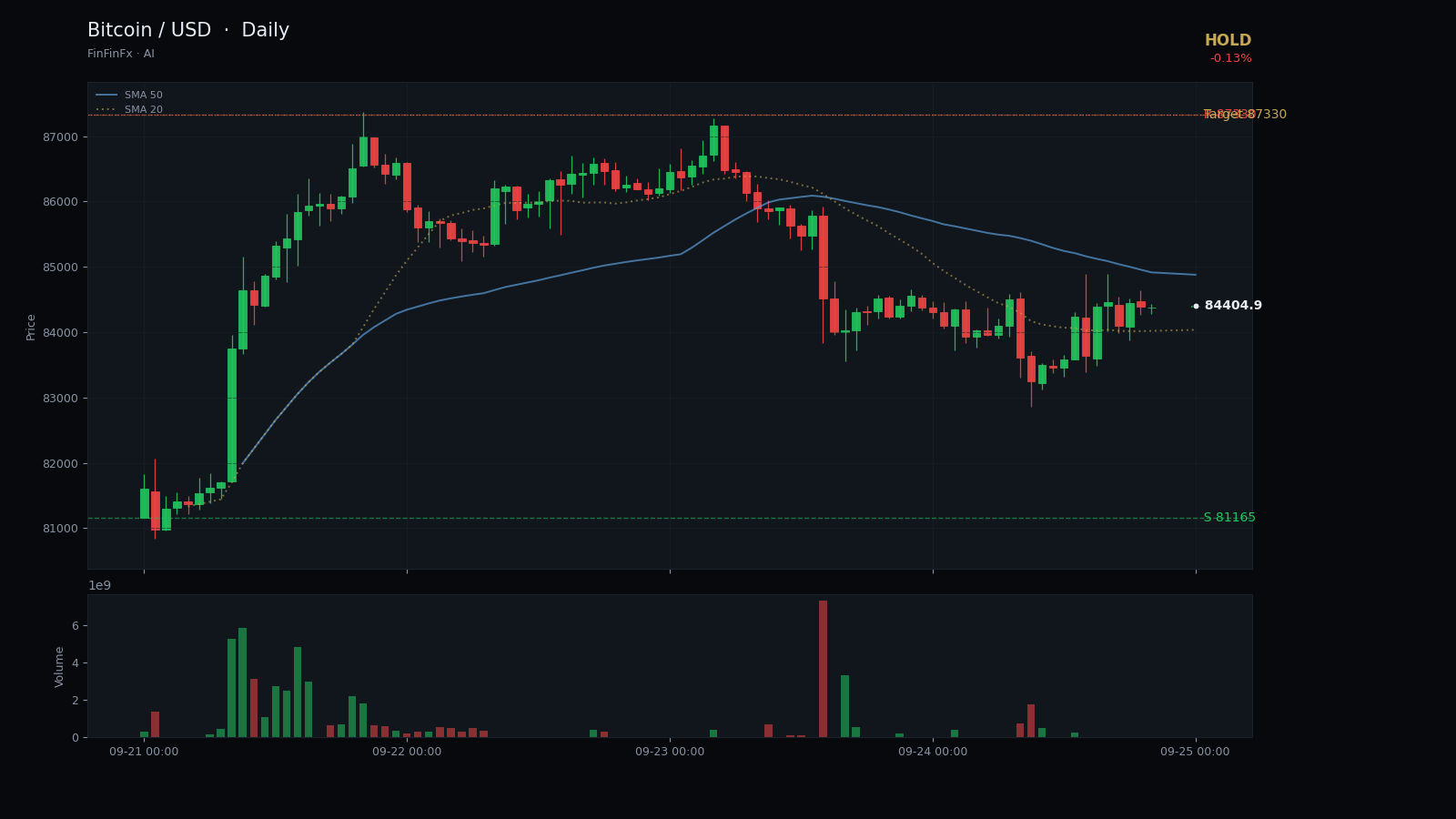Viewport: 1456px width, 819px height.
Task: Click the S 81165 support label
Action: pos(1229,518)
